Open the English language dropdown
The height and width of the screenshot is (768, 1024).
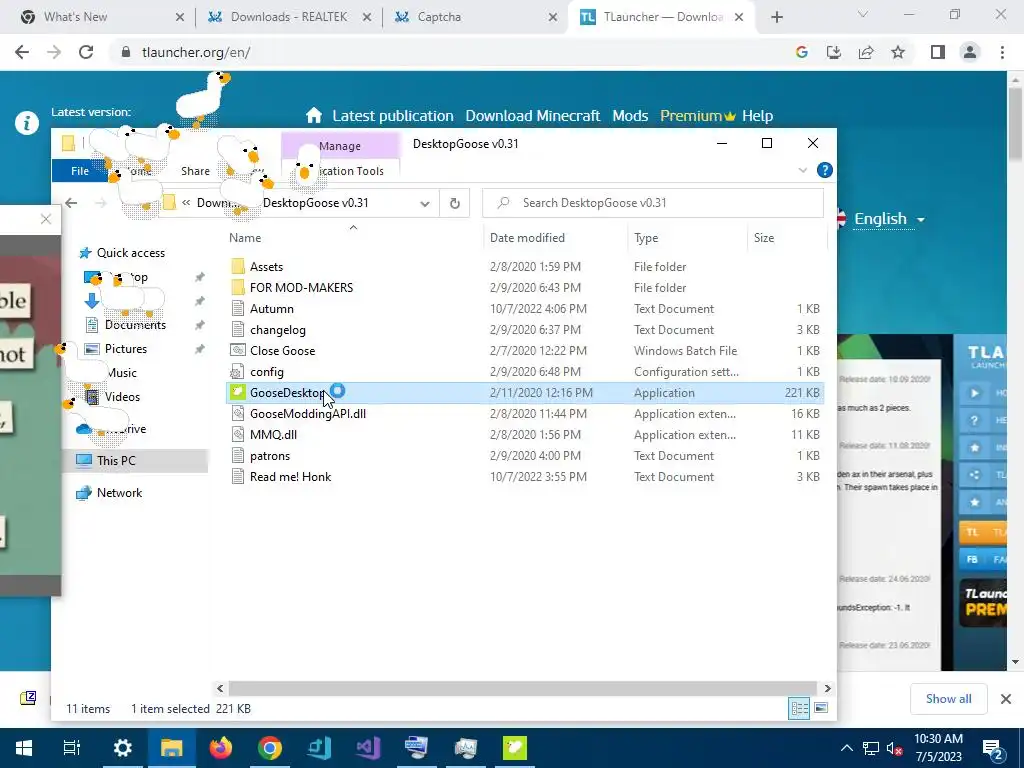click(x=889, y=219)
